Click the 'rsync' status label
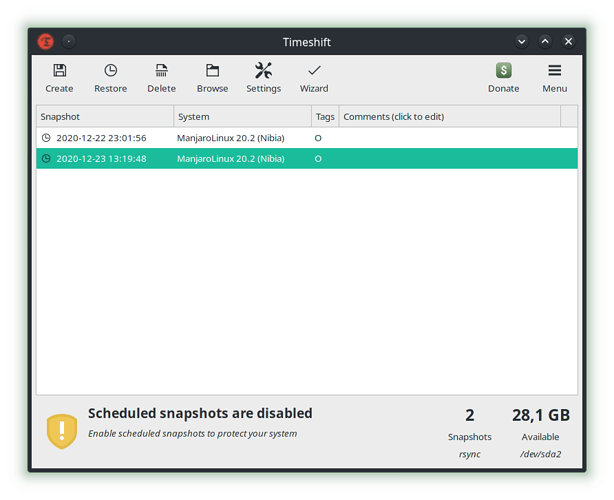The image size is (614, 500). click(x=470, y=455)
